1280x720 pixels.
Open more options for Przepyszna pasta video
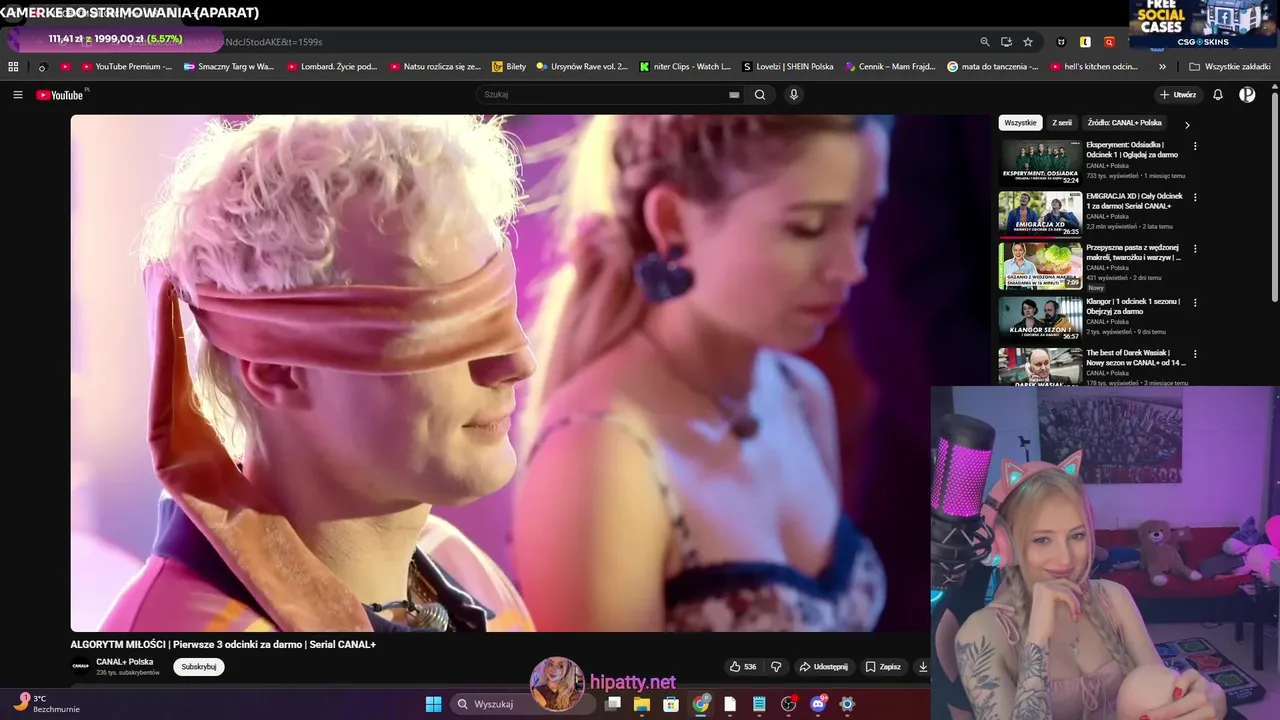click(x=1195, y=248)
